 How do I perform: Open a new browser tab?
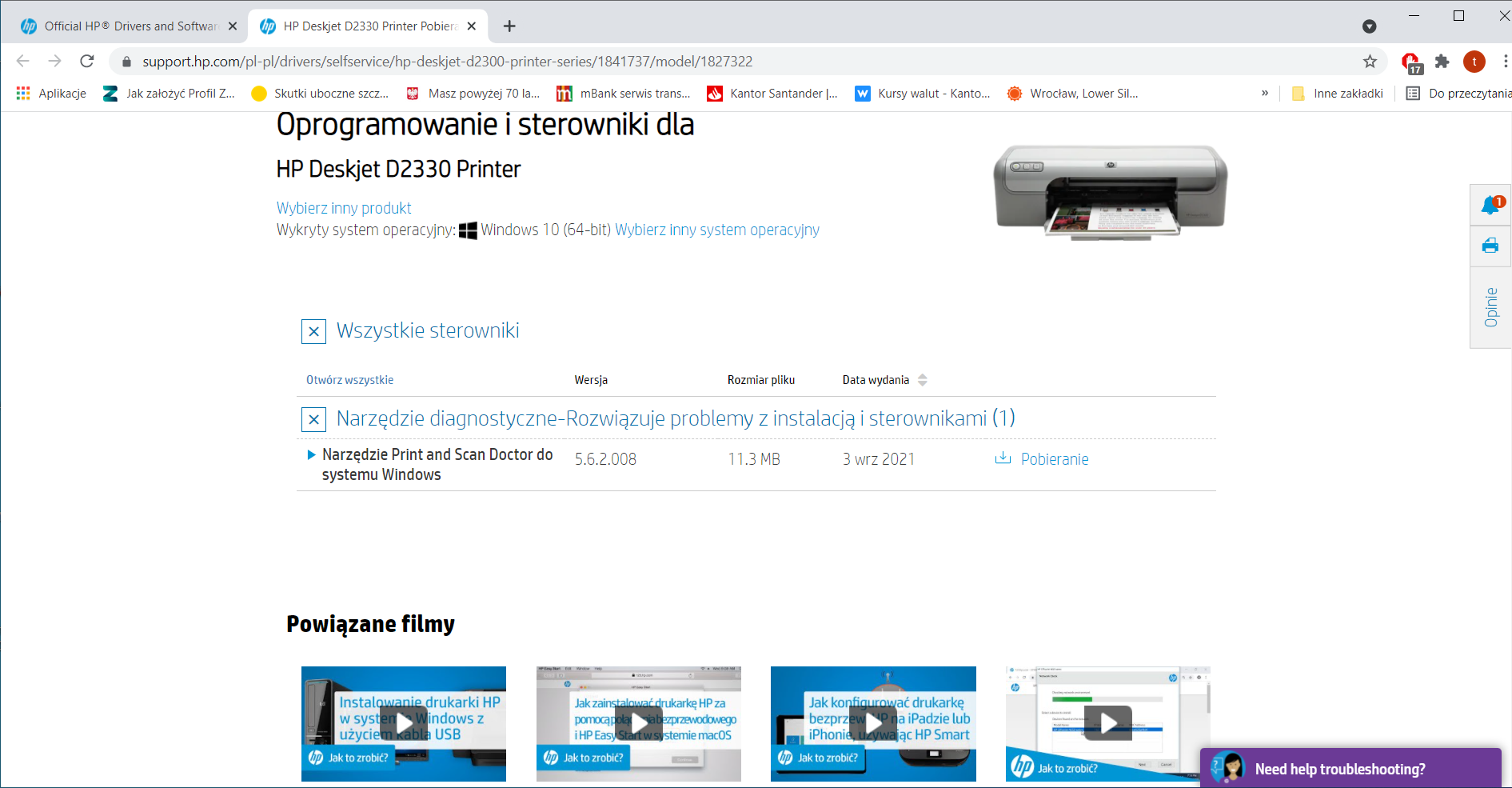[509, 26]
